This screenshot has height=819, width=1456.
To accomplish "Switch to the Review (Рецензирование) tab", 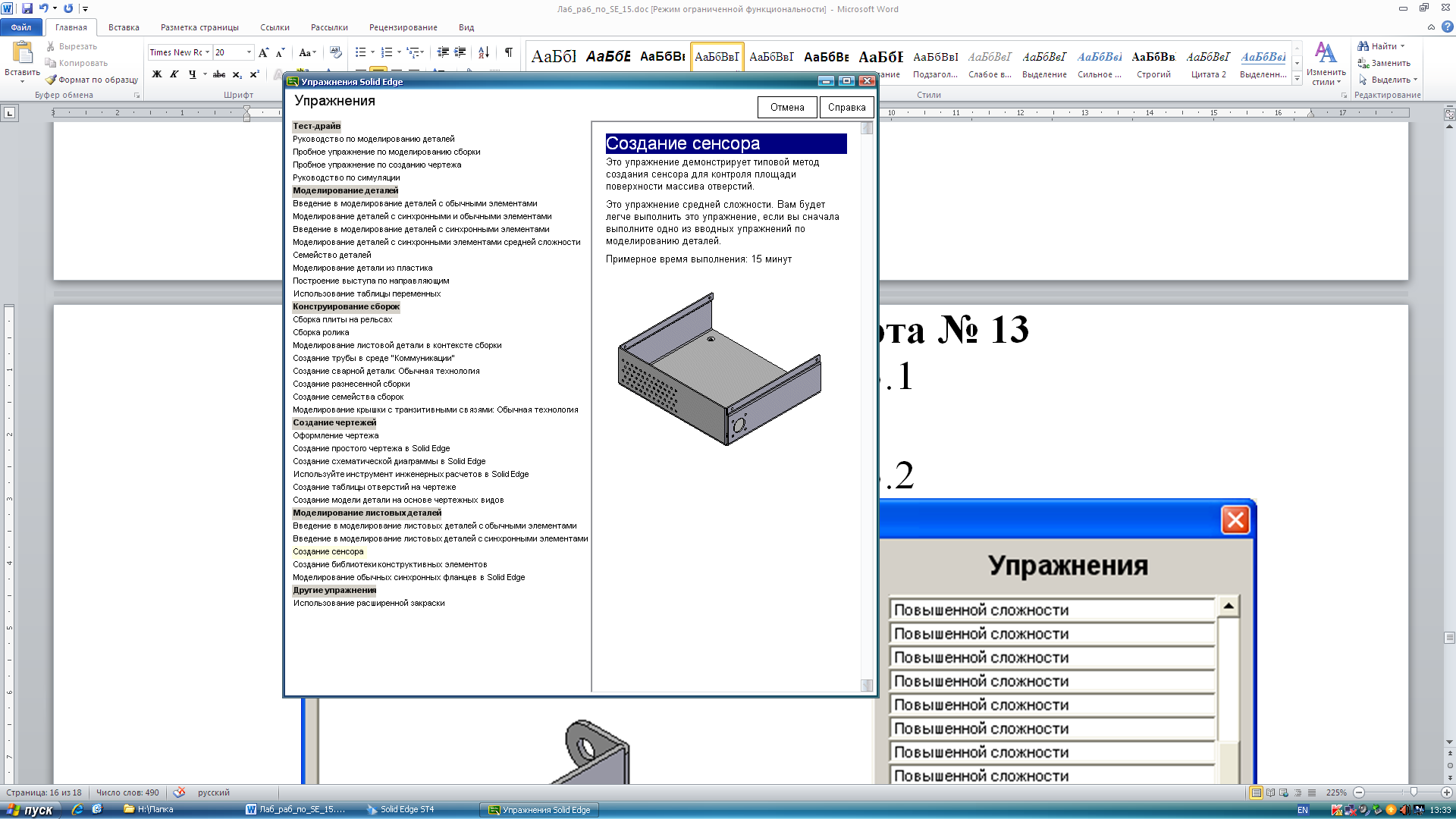I will [403, 27].
